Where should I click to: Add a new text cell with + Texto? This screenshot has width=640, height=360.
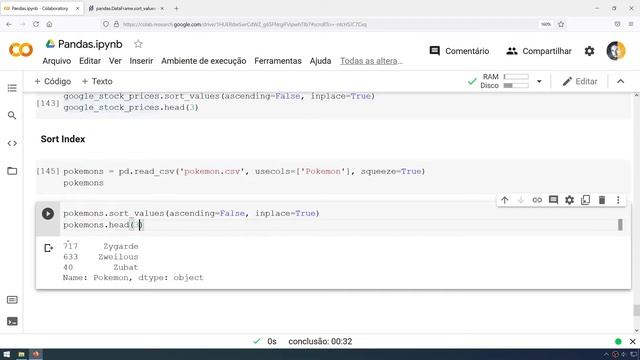click(x=97, y=81)
